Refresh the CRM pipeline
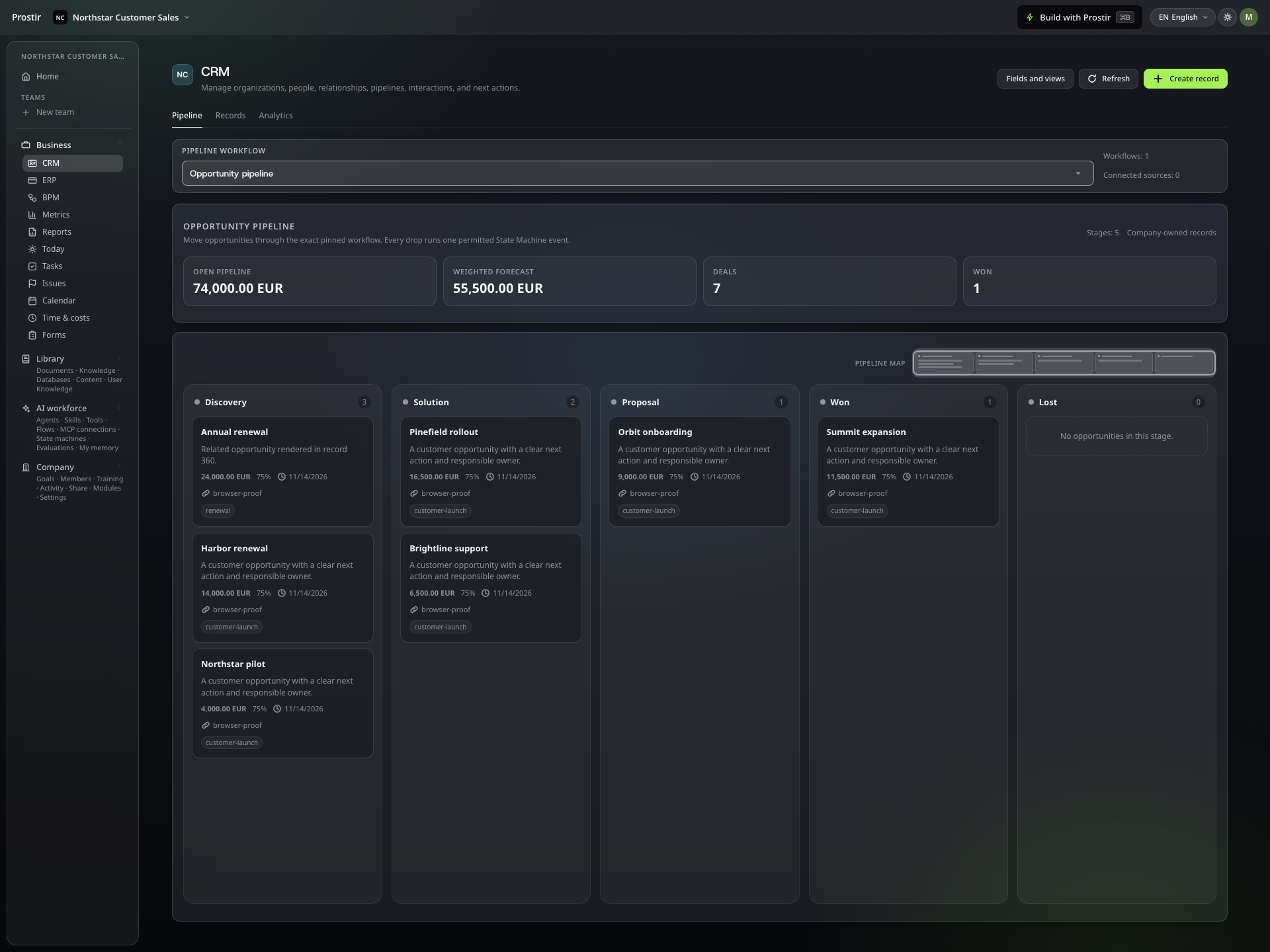The width and height of the screenshot is (1270, 952). coord(1109,79)
